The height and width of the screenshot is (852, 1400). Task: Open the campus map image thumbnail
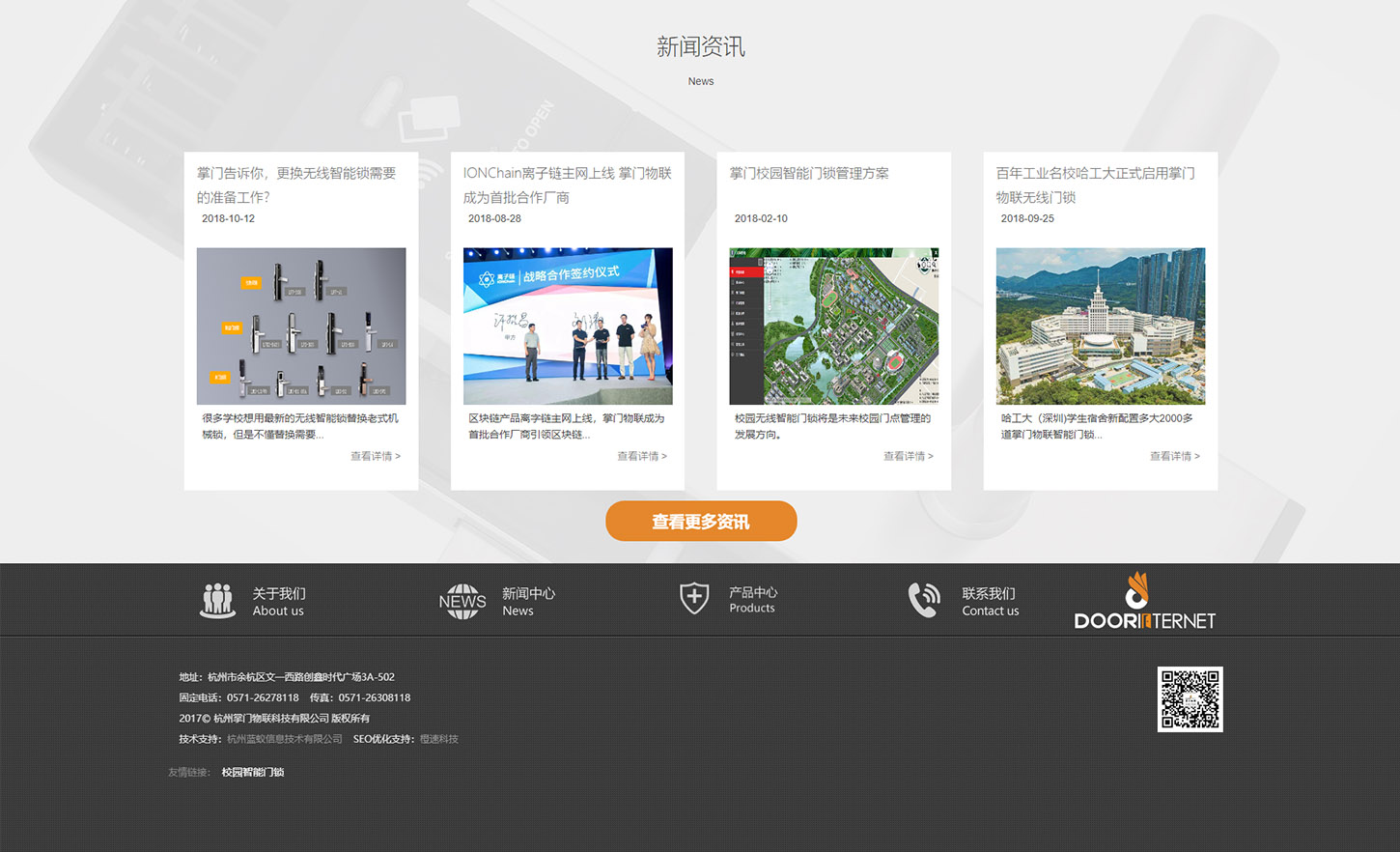tap(834, 327)
